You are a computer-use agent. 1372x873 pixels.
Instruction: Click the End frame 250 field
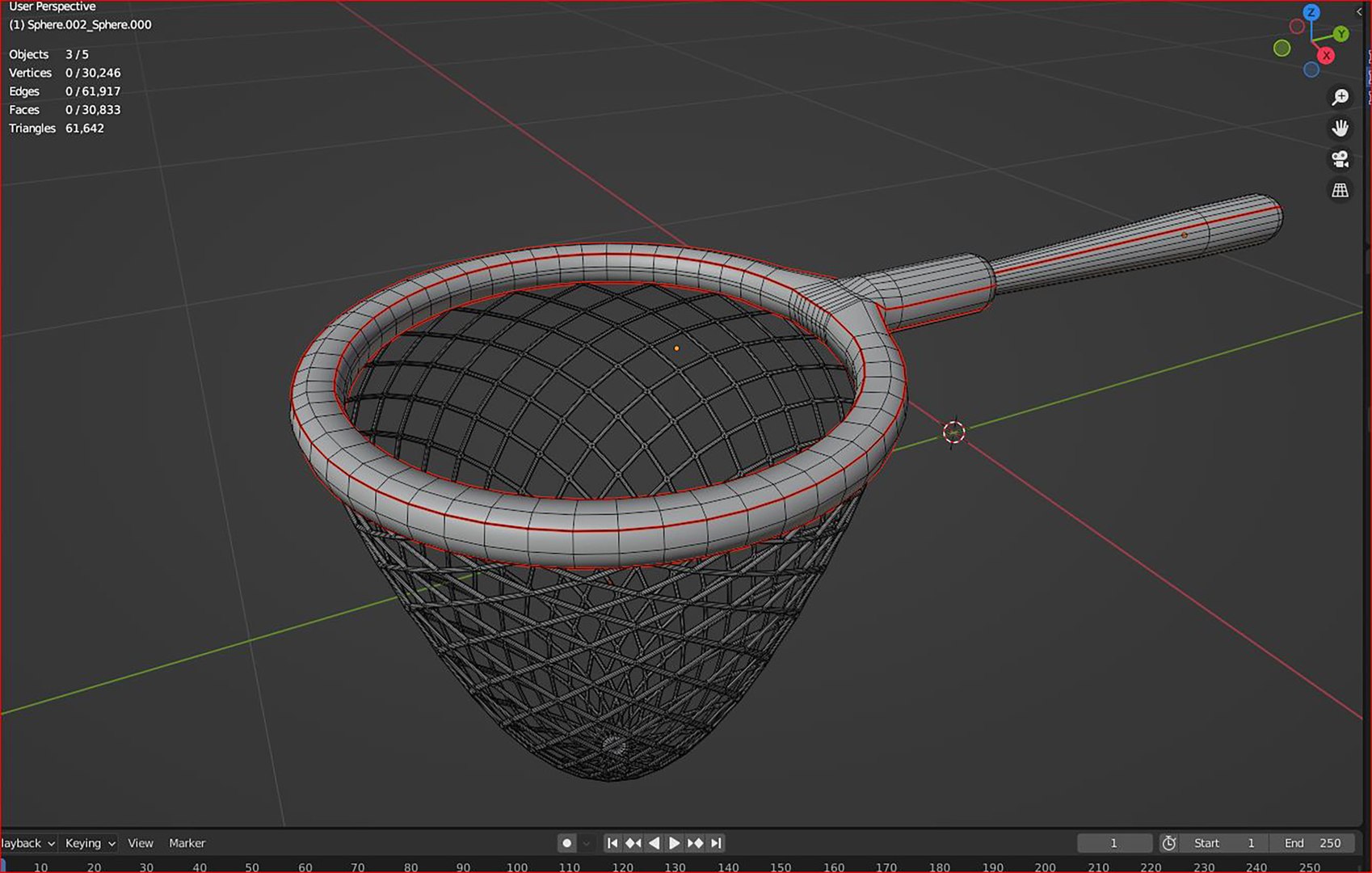(1312, 843)
